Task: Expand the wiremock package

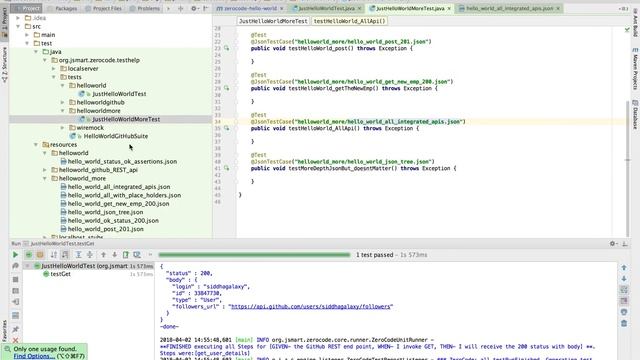Action: [x=62, y=128]
